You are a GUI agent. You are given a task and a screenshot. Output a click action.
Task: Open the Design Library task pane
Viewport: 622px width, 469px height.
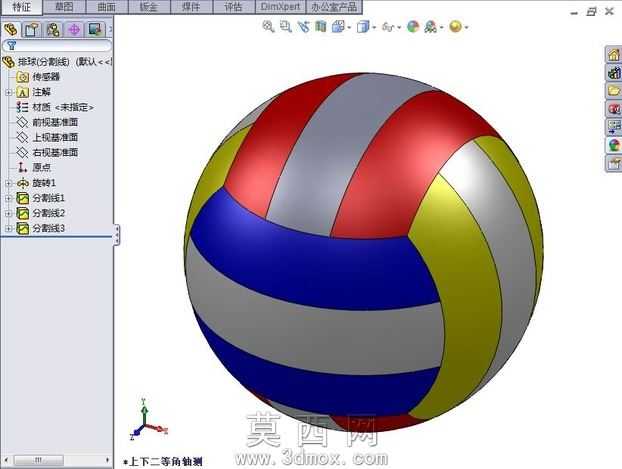614,73
